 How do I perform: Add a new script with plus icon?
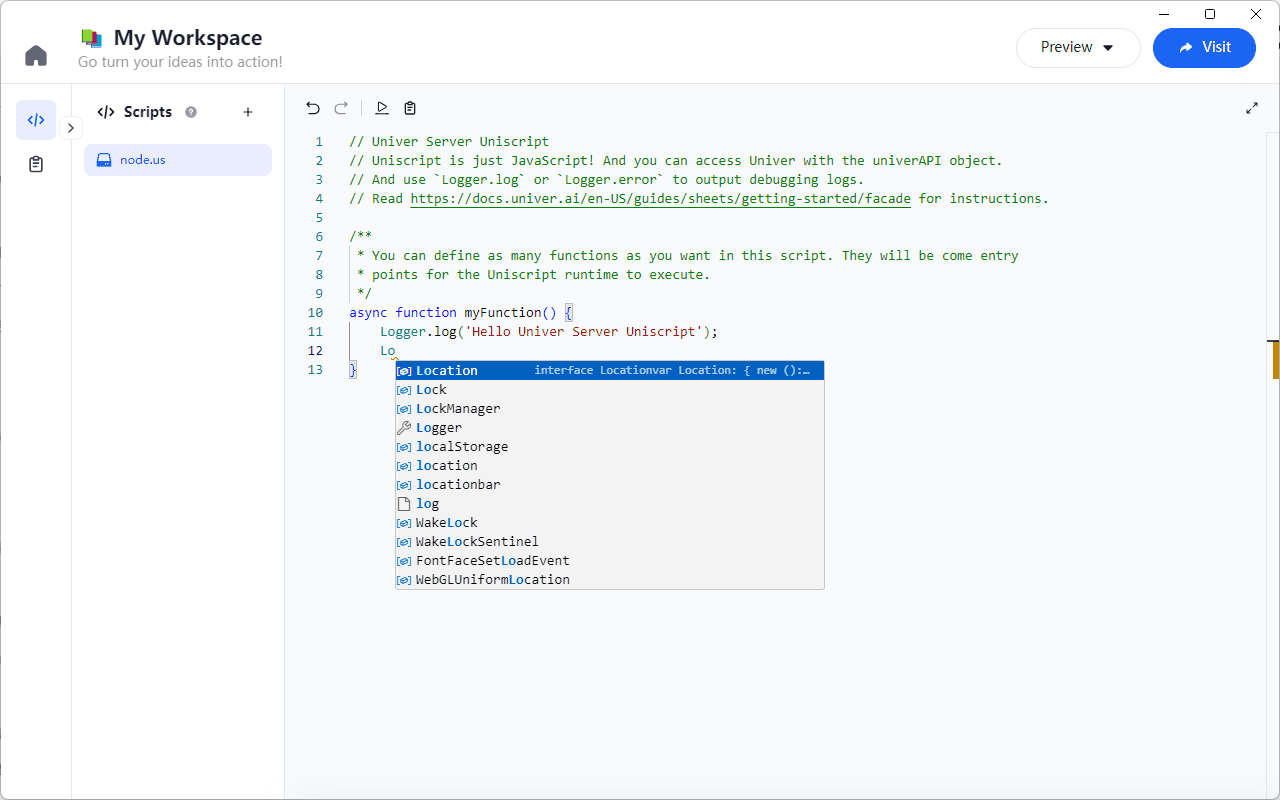click(248, 112)
